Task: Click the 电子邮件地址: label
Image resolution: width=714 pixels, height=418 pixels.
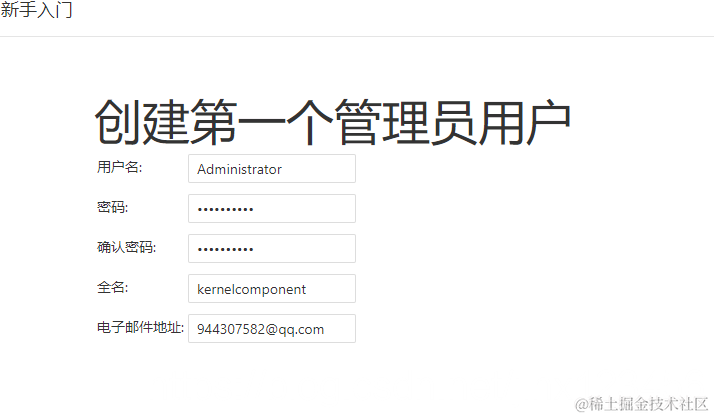Action: pyautogui.click(x=140, y=327)
